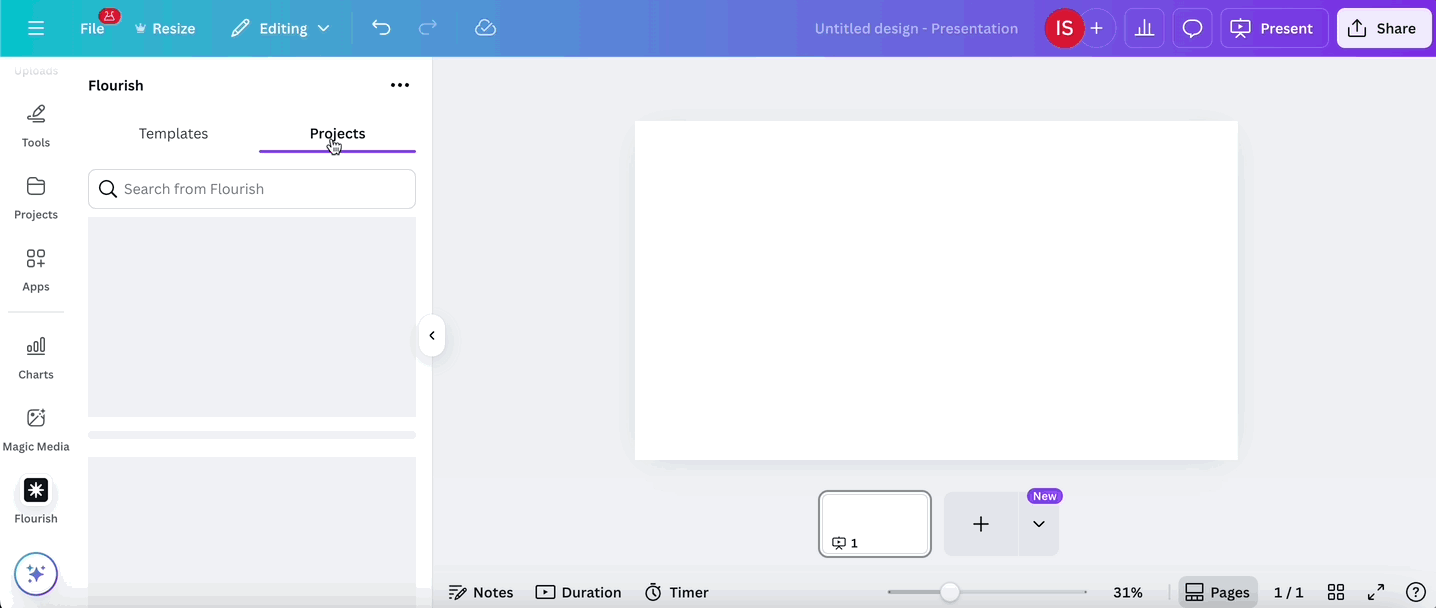This screenshot has height=608, width=1436.
Task: Open the help question mark
Action: pos(1415,592)
